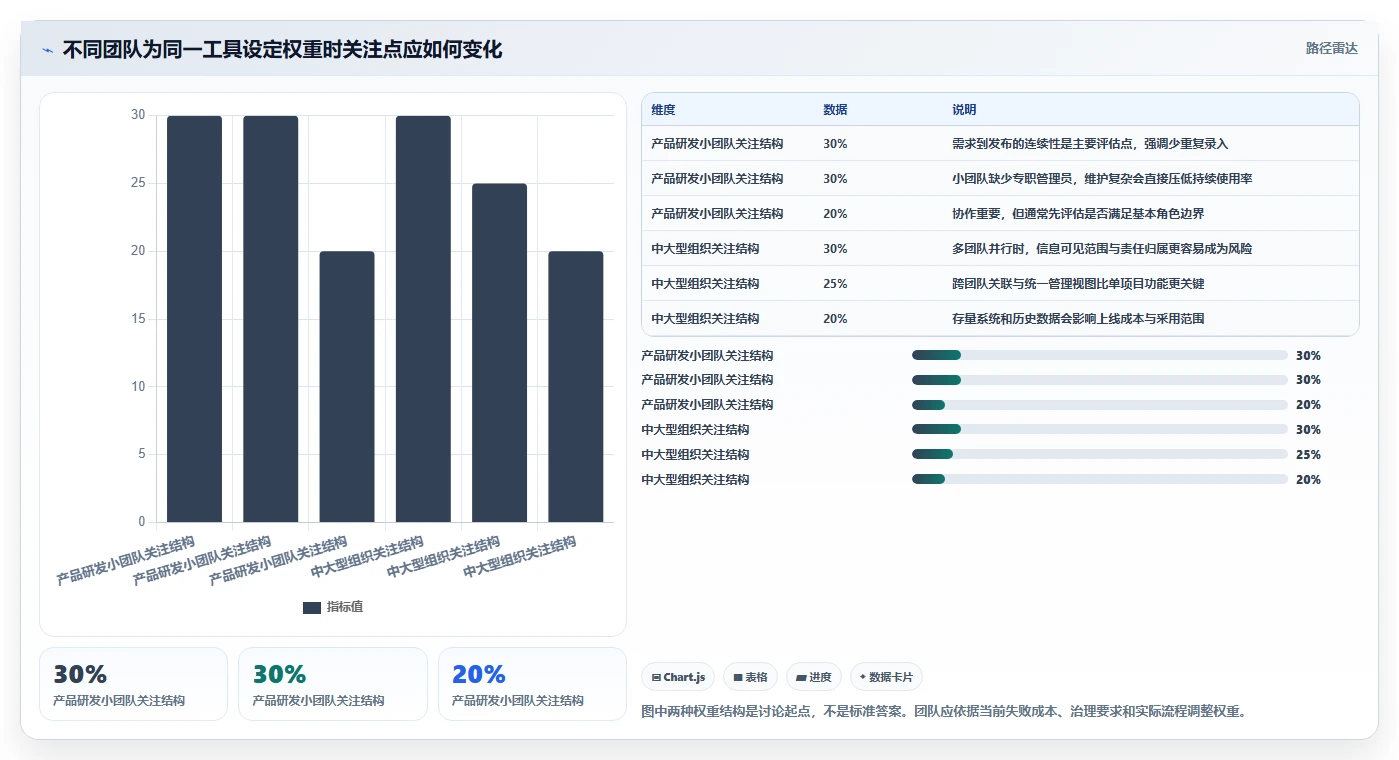
Task: Select the row 协作重要，但通常先评估是否满足基本角色边界
Action: click(x=1000, y=213)
